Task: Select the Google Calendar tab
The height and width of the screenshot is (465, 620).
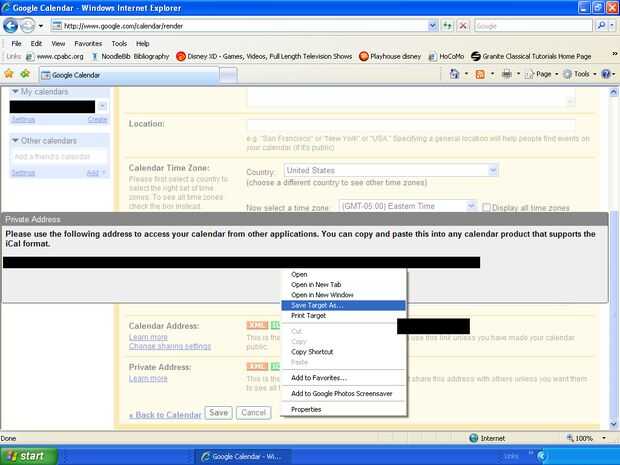Action: pos(129,75)
